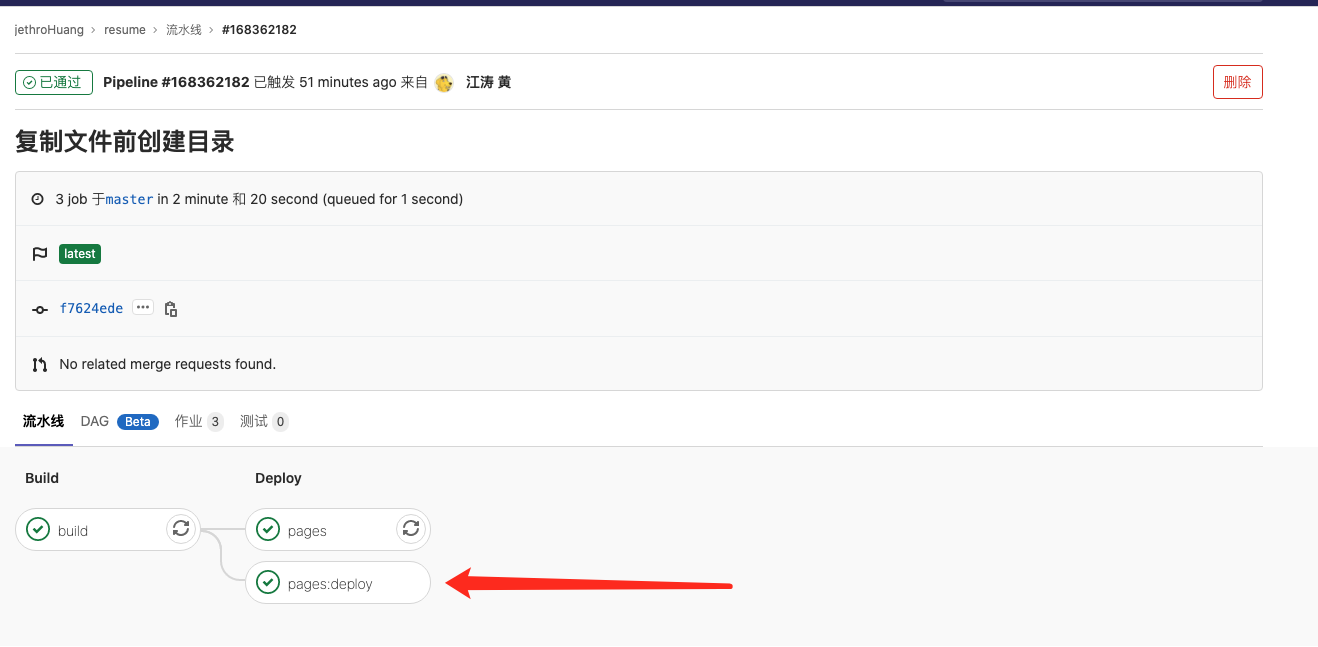Click the 'No related merge requests found.' text
The width and height of the screenshot is (1318, 647).
click(x=167, y=364)
